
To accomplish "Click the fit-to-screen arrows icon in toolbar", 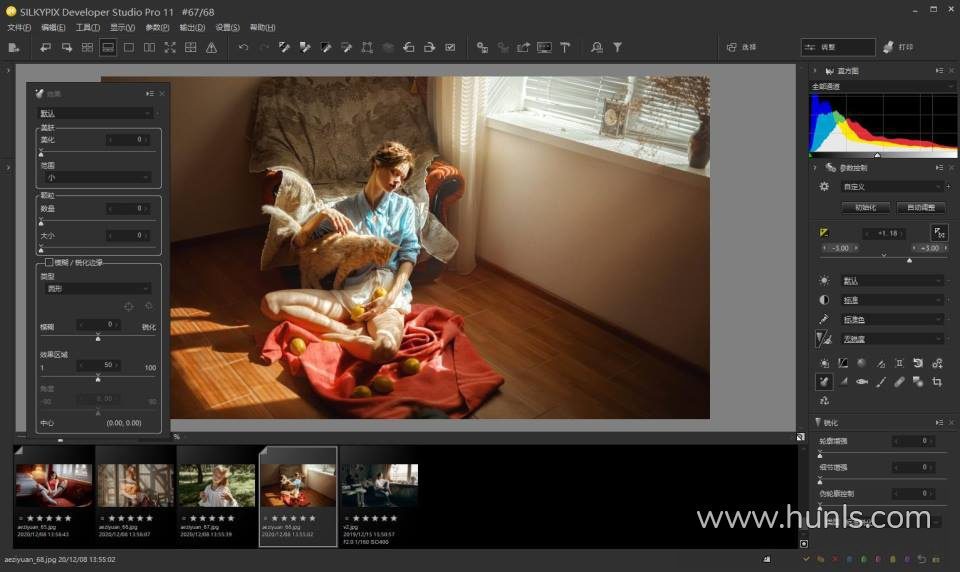I will click(170, 47).
